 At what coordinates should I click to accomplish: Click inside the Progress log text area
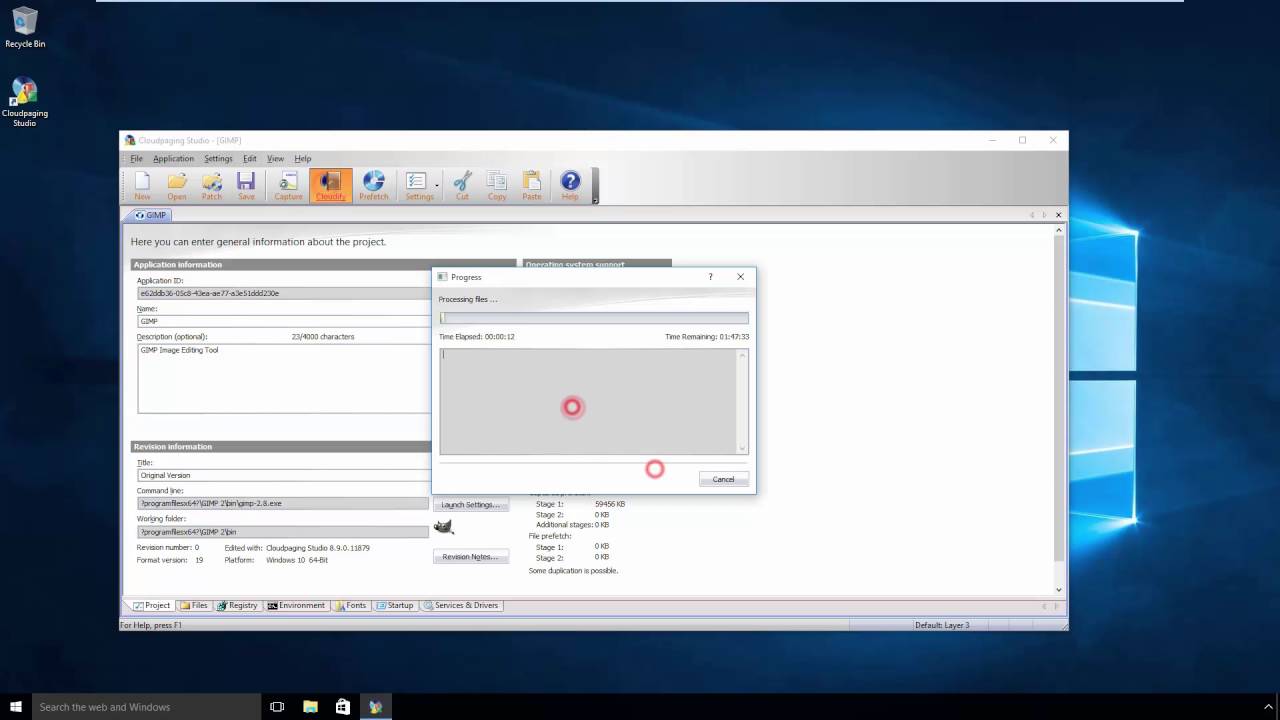(589, 401)
